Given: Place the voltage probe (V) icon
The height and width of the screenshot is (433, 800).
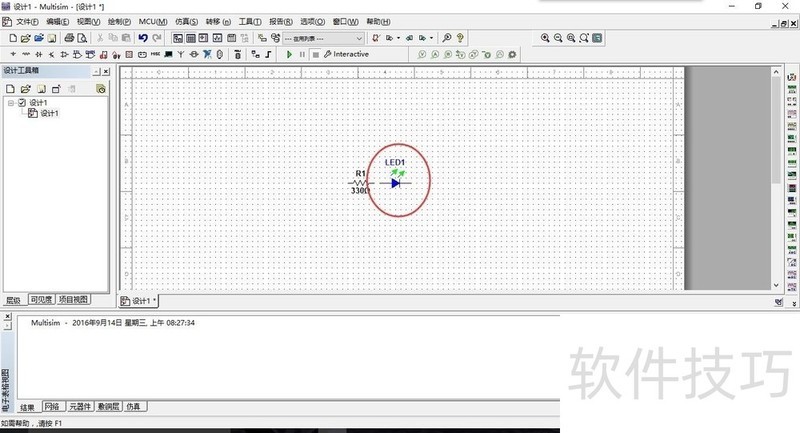Looking at the screenshot, I should click(422, 54).
